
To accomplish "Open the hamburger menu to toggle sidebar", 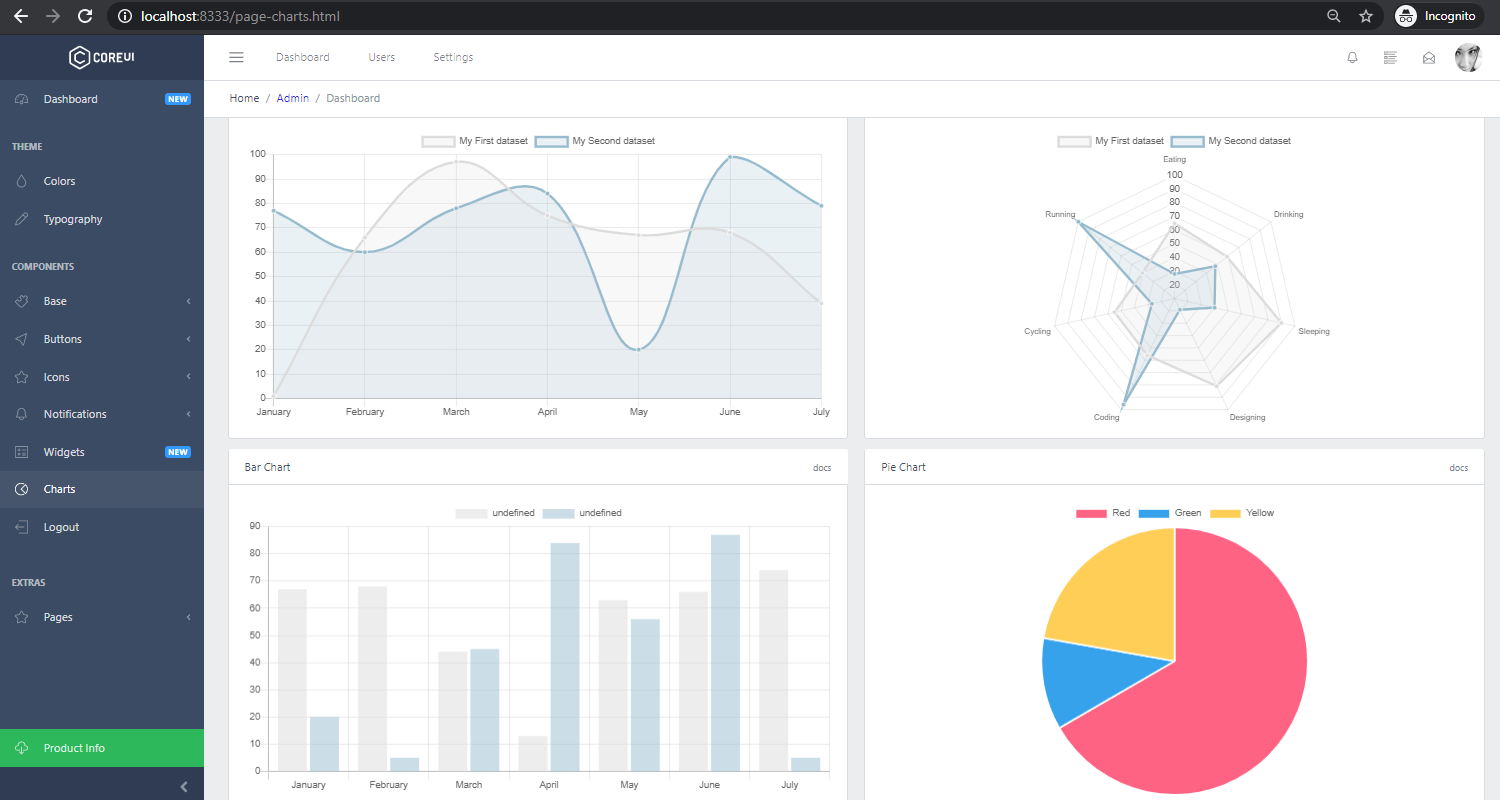I will [x=236, y=57].
